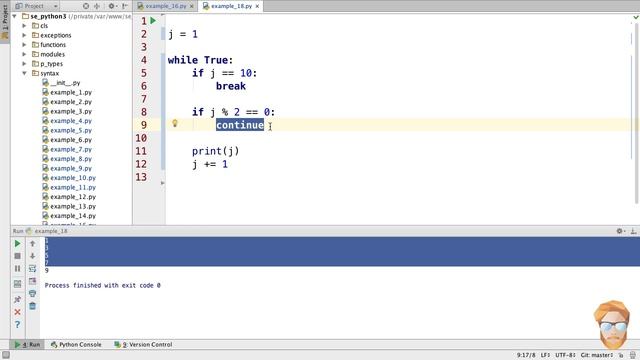The image size is (640, 360).
Task: Click the editor vertical scrollbar
Action: click(x=636, y=114)
